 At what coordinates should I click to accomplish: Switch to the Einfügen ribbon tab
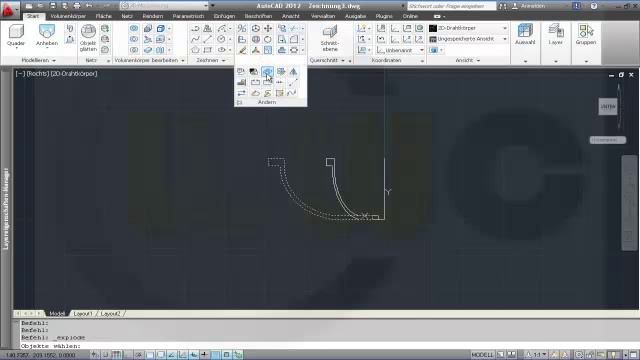[224, 16]
